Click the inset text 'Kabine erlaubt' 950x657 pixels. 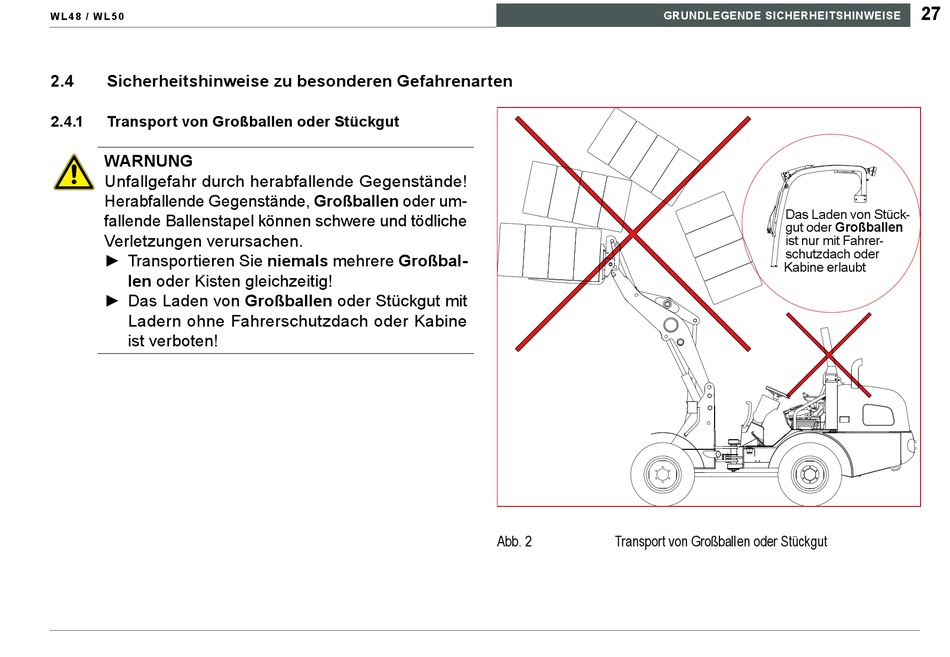825,267
